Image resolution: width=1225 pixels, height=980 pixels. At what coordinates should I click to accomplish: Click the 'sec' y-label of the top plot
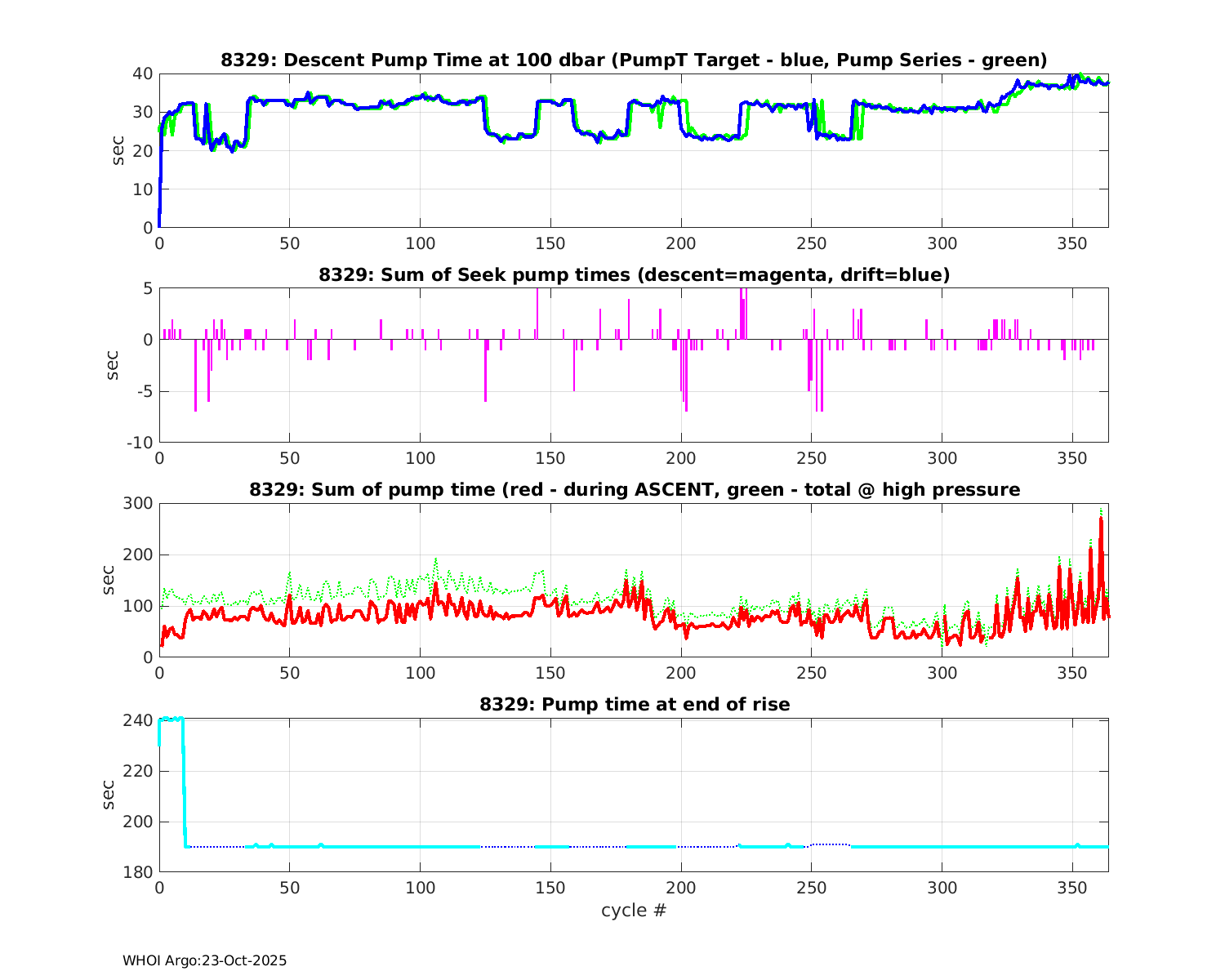pos(118,150)
